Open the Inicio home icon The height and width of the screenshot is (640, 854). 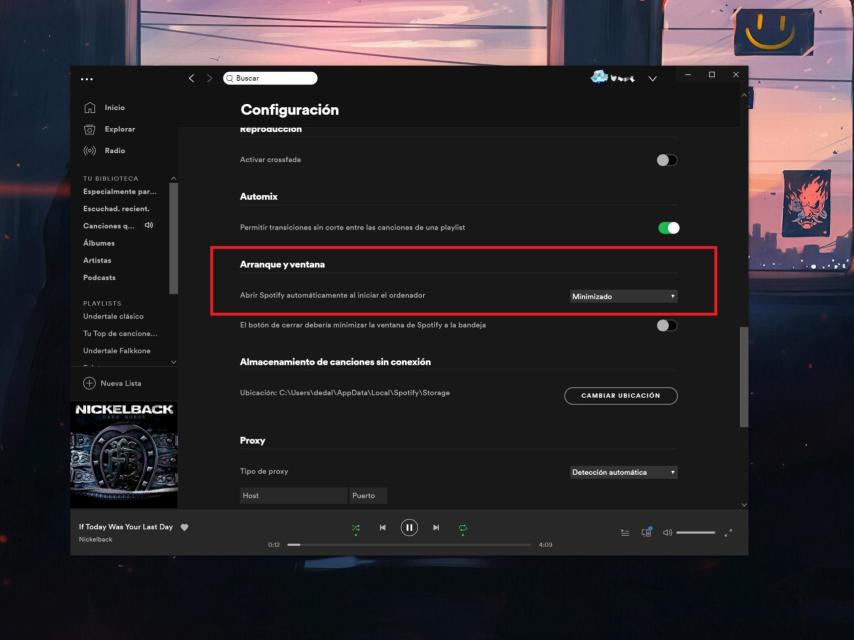tap(90, 108)
